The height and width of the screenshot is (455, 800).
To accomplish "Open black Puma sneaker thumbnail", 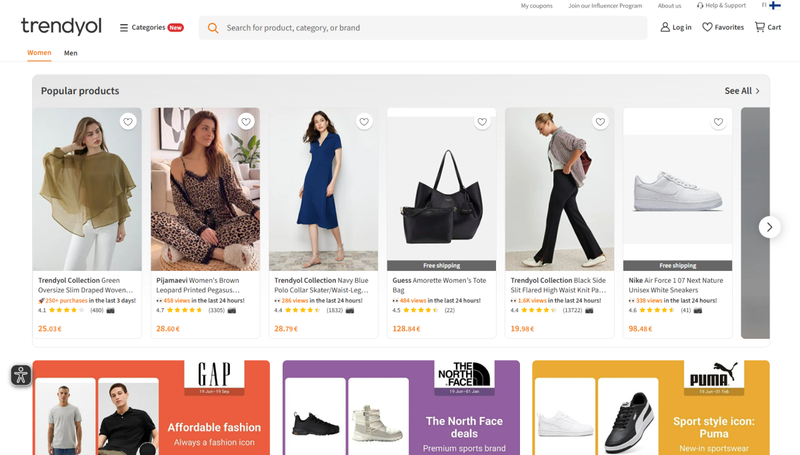I will click(x=628, y=417).
